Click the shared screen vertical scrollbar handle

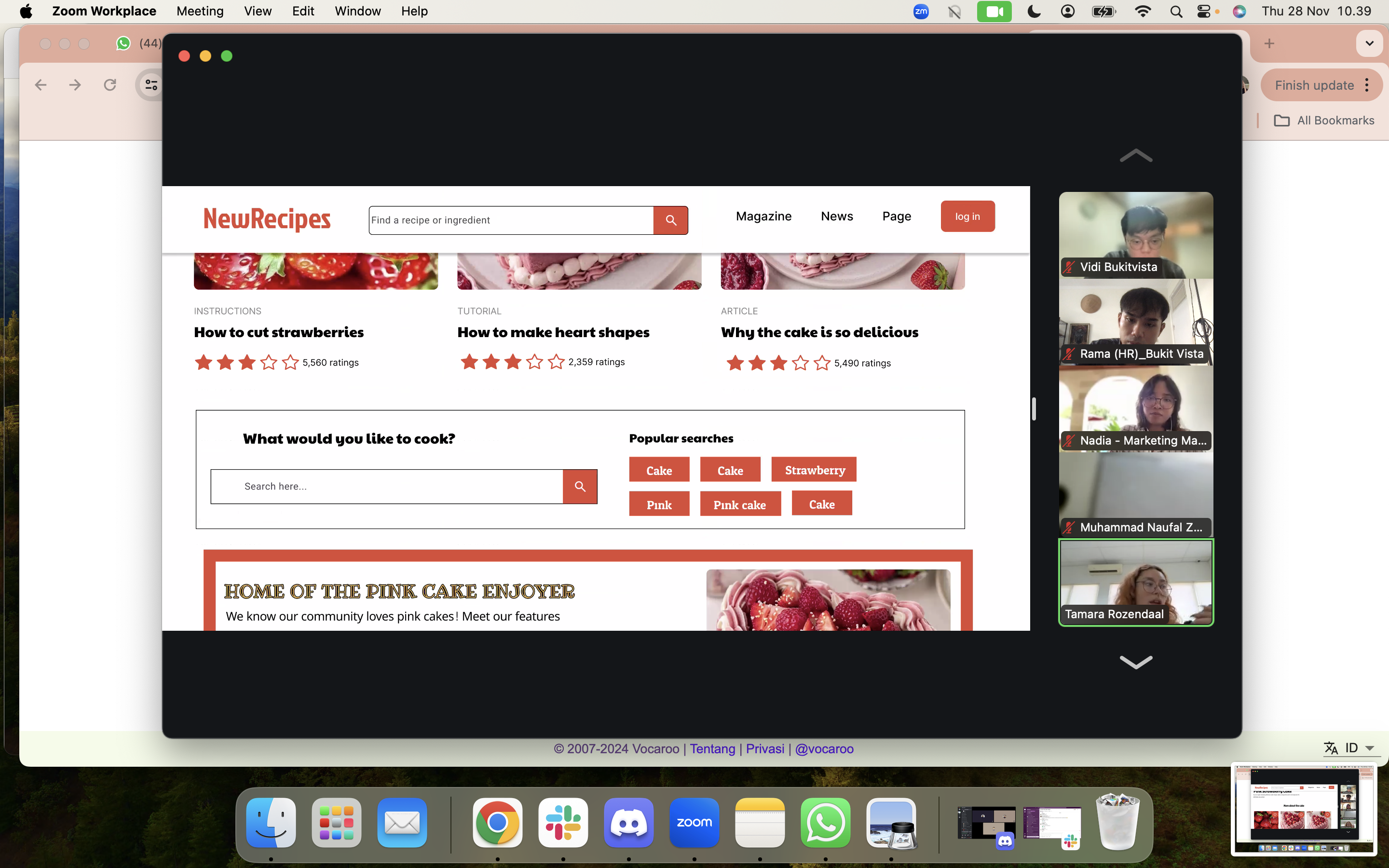click(x=1034, y=409)
